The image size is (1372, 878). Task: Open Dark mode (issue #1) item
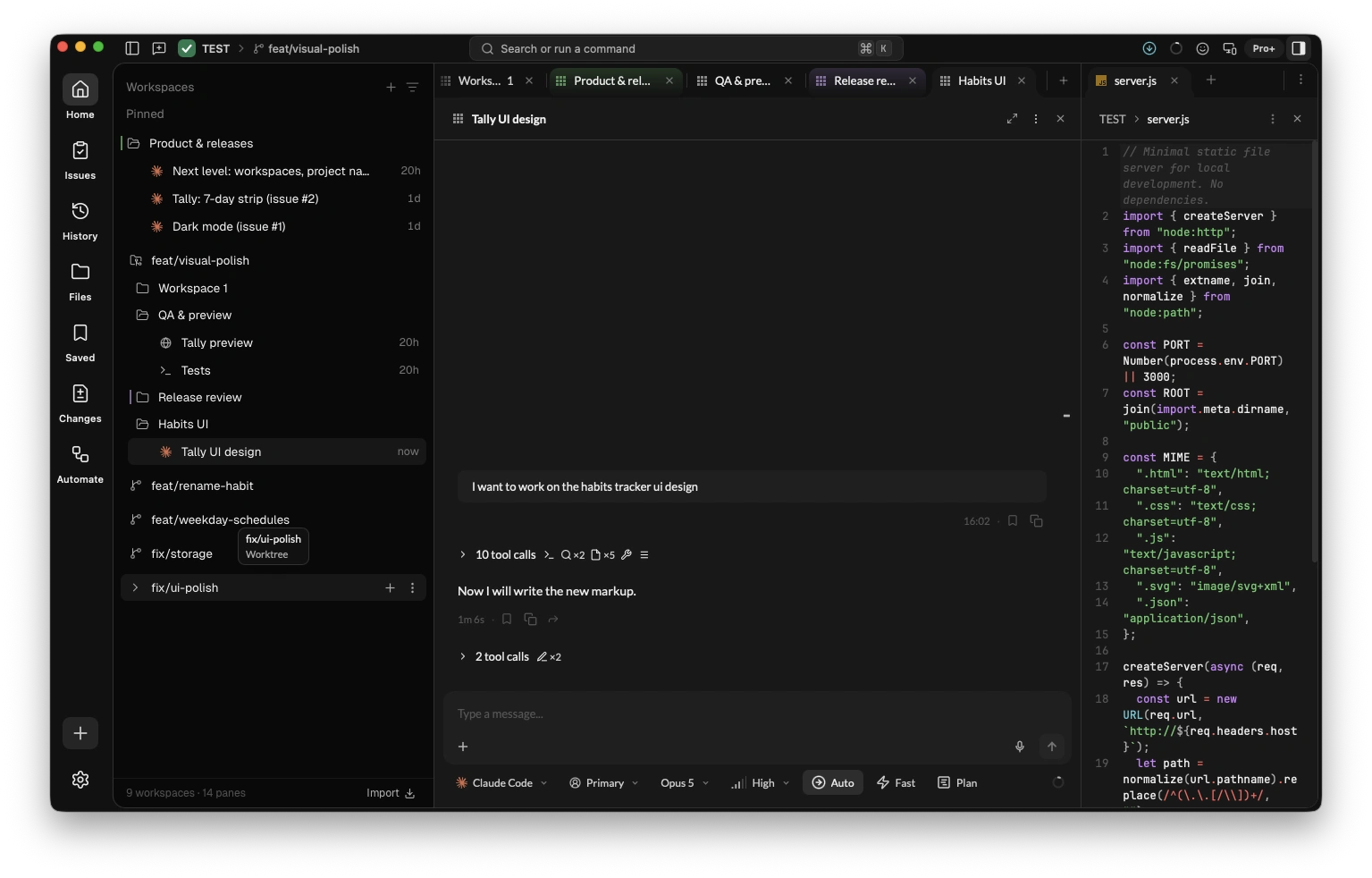click(x=277, y=226)
